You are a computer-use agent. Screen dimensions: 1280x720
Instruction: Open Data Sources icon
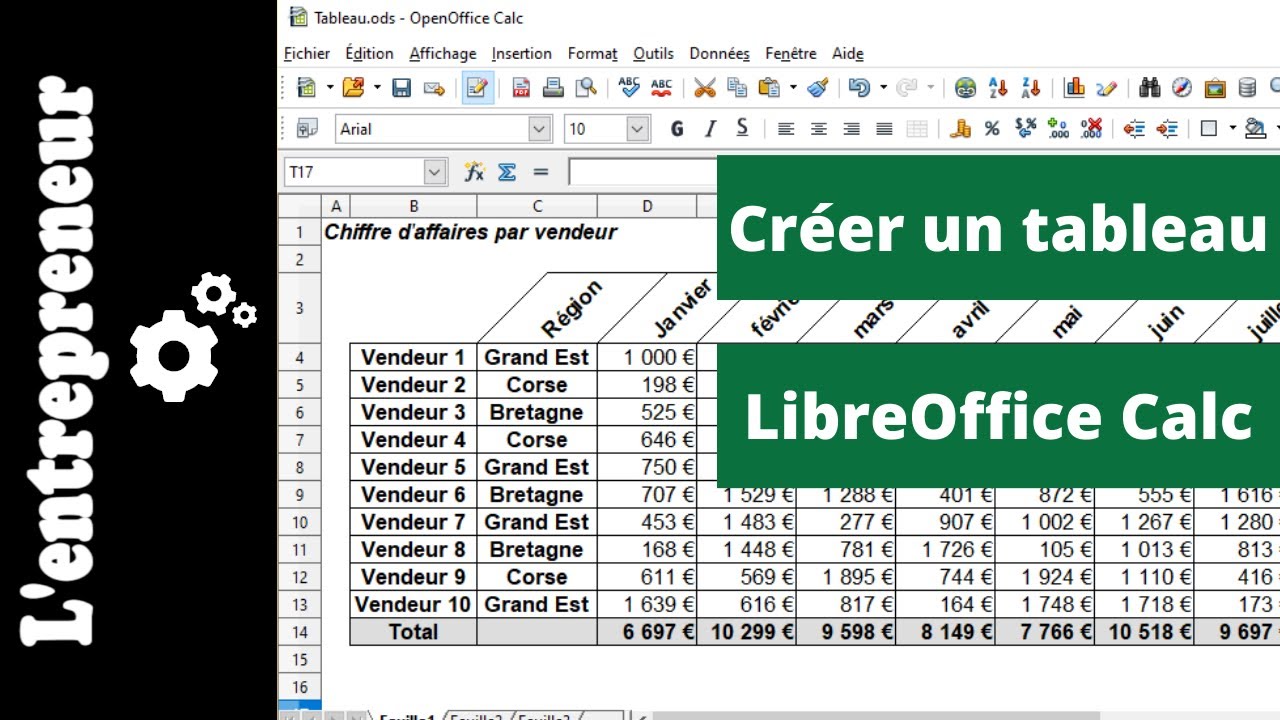(x=1247, y=88)
